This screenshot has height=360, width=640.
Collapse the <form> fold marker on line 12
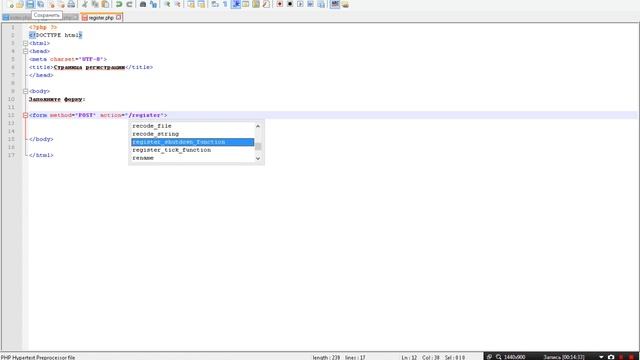click(25, 116)
